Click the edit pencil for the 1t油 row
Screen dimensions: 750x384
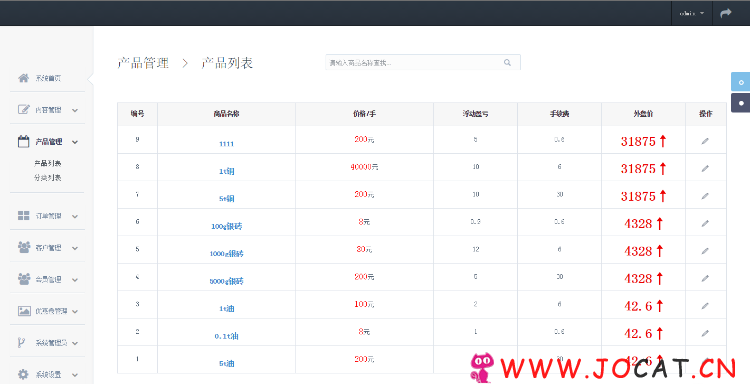(705, 306)
